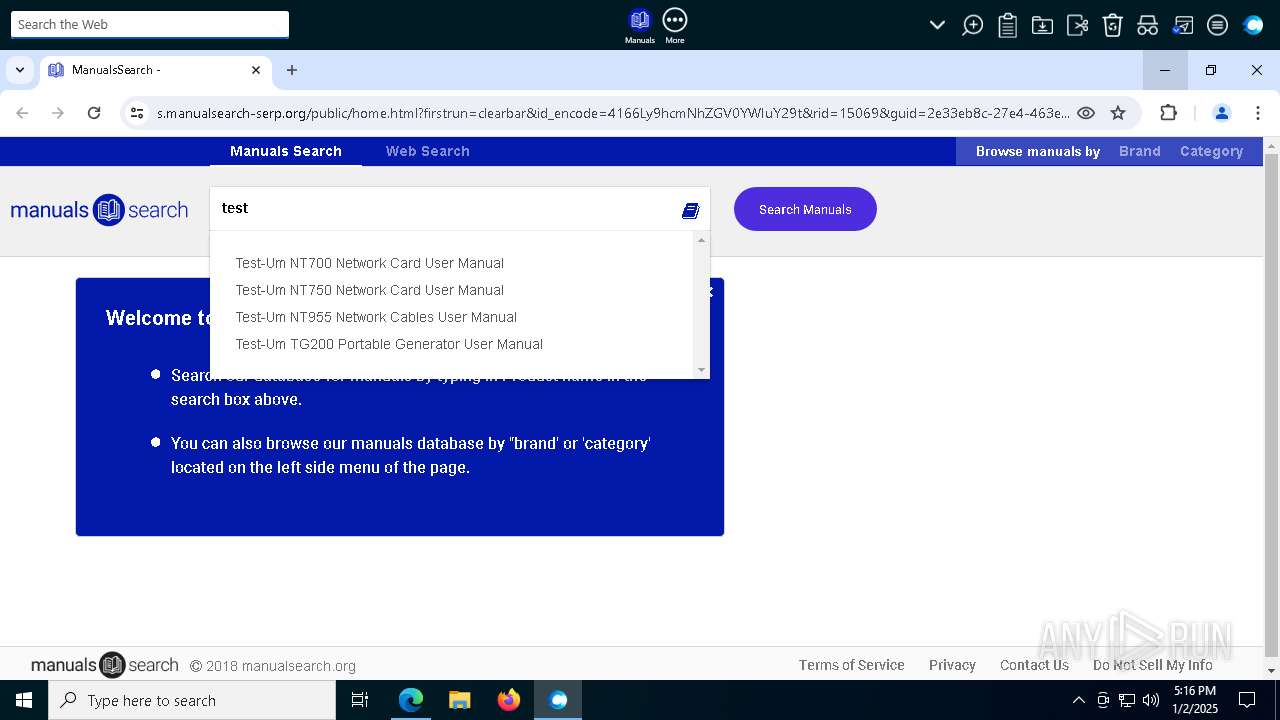This screenshot has height=720, width=1280.
Task: Click the paper-plane send window icon
Action: pyautogui.click(x=1182, y=25)
